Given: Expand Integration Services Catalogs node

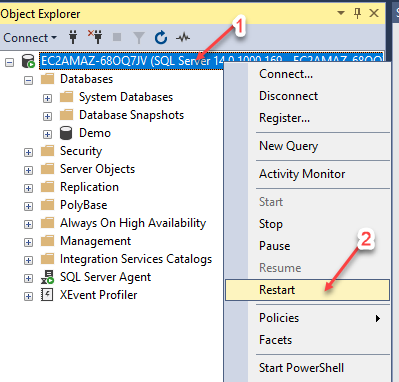Looking at the screenshot, I should 29,260.
